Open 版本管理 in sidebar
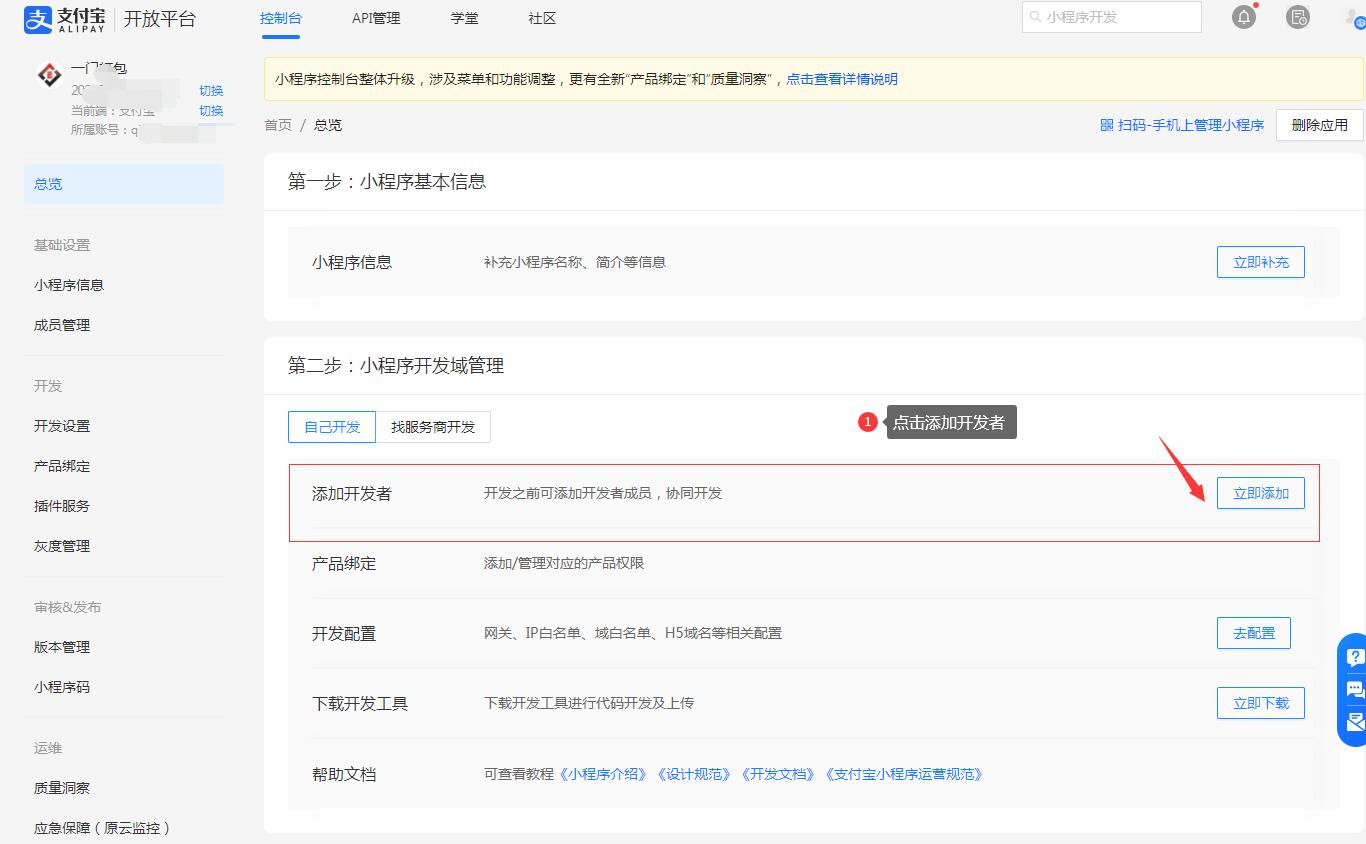 (62, 647)
